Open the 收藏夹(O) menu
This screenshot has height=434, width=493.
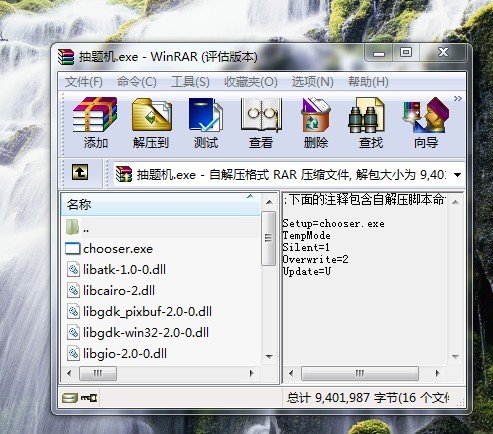point(251,82)
